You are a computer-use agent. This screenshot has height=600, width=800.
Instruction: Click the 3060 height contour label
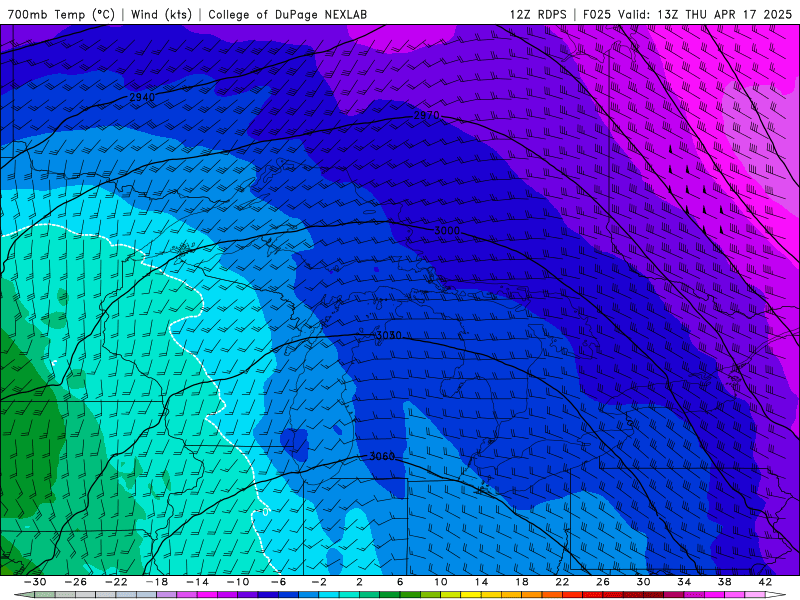pyautogui.click(x=382, y=456)
